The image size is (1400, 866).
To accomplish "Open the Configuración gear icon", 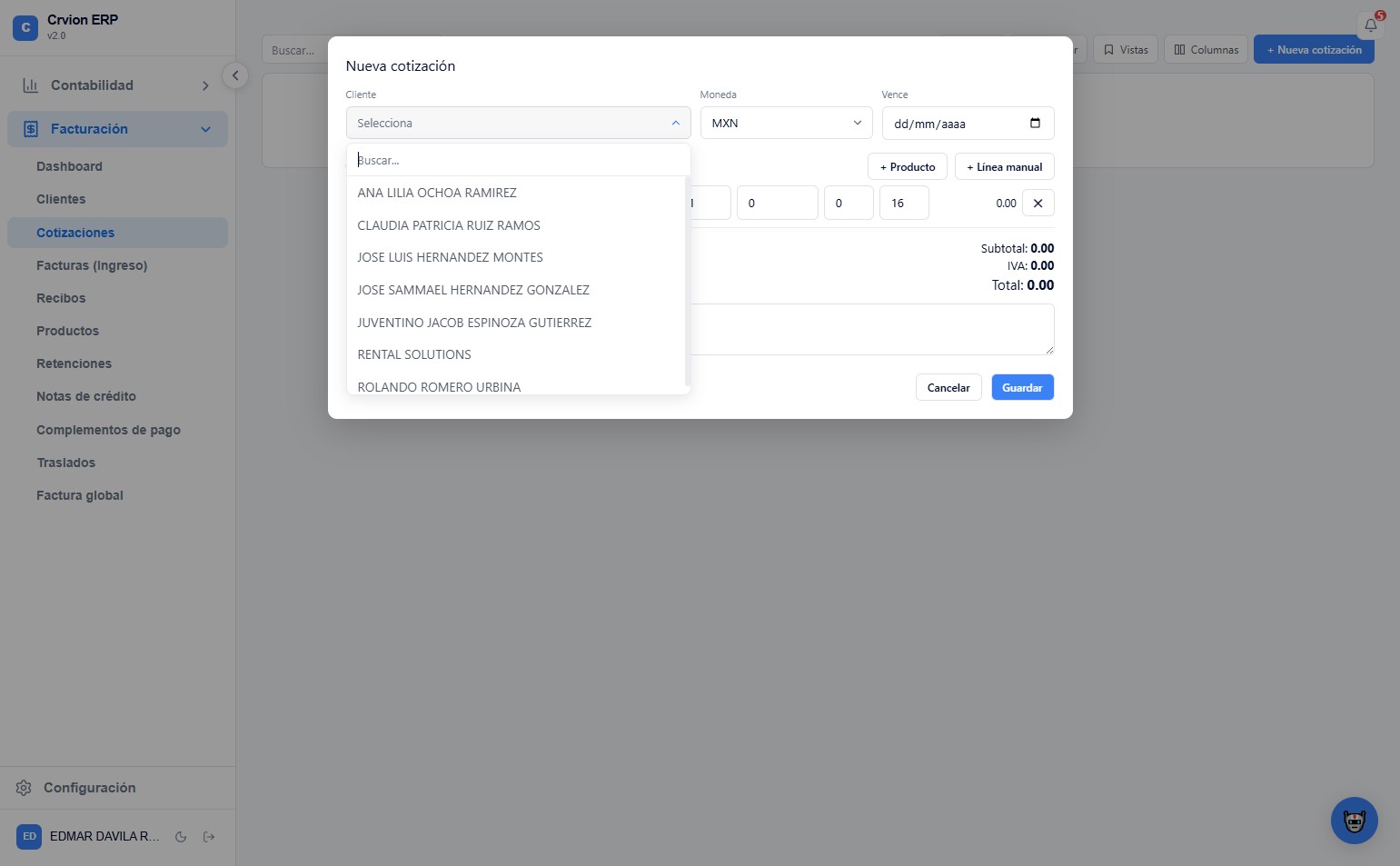I will tap(25, 788).
